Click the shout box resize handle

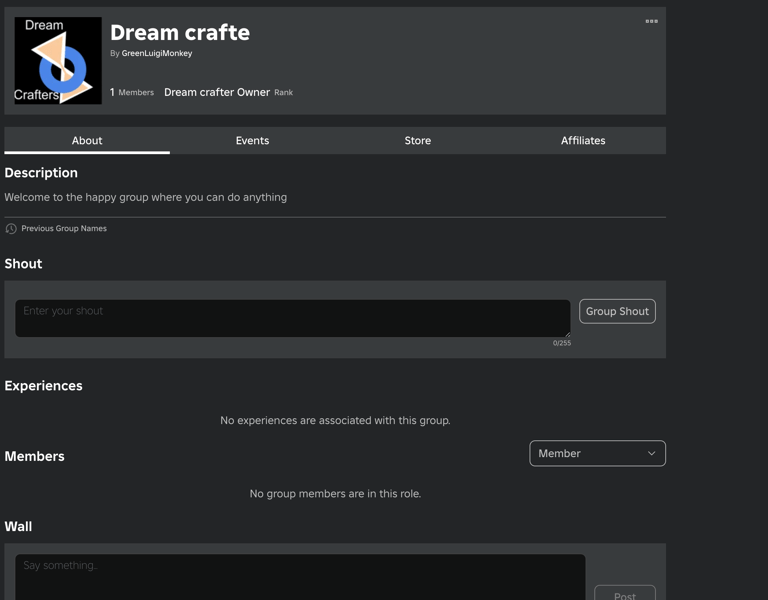[567, 334]
